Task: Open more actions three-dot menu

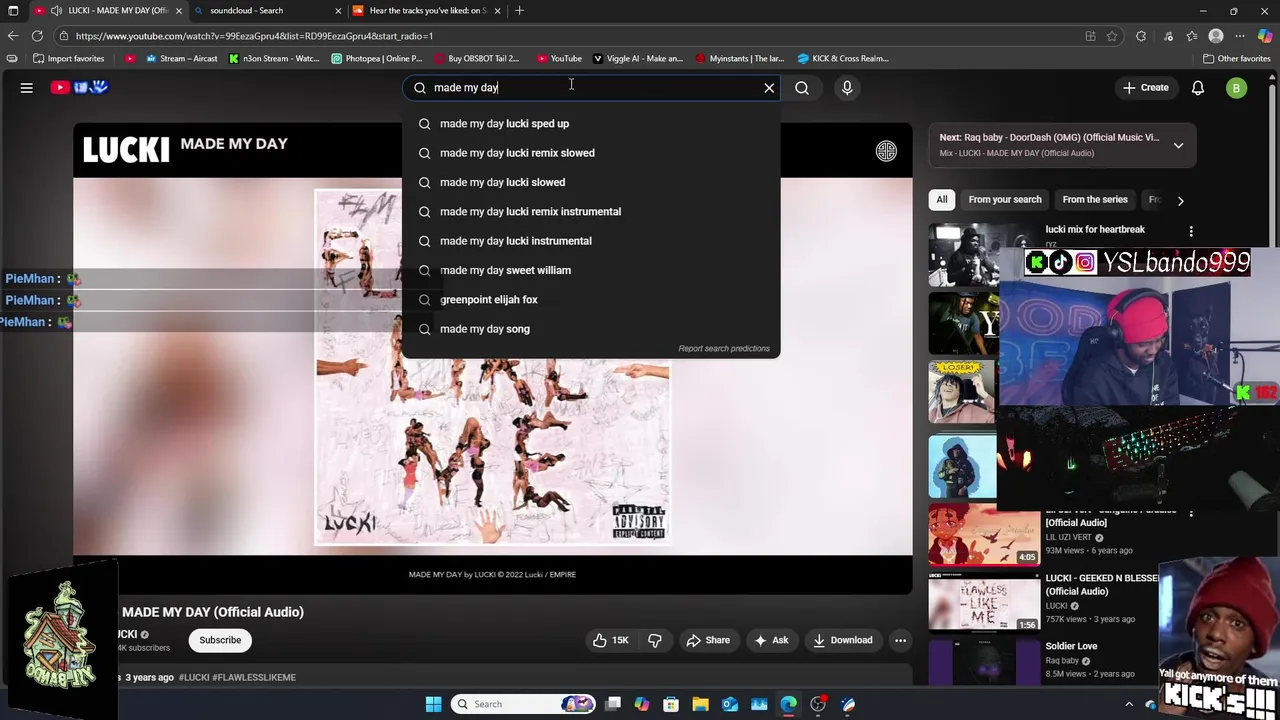Action: [x=900, y=640]
